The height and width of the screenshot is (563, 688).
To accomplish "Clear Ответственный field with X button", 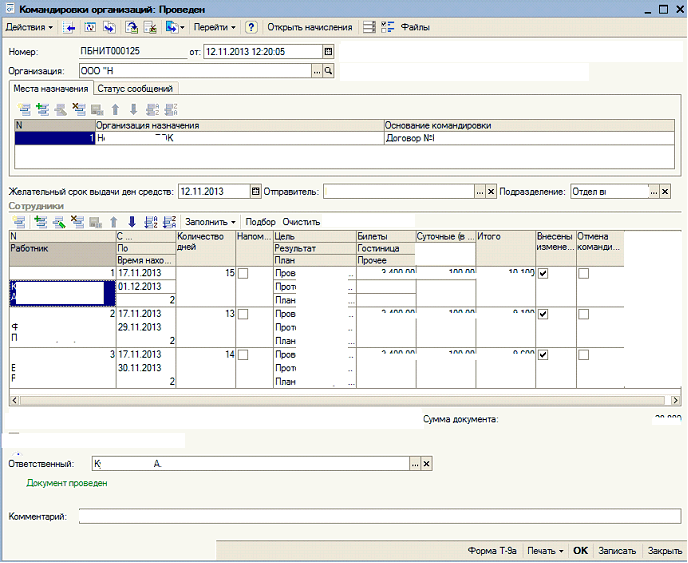I will (426, 464).
